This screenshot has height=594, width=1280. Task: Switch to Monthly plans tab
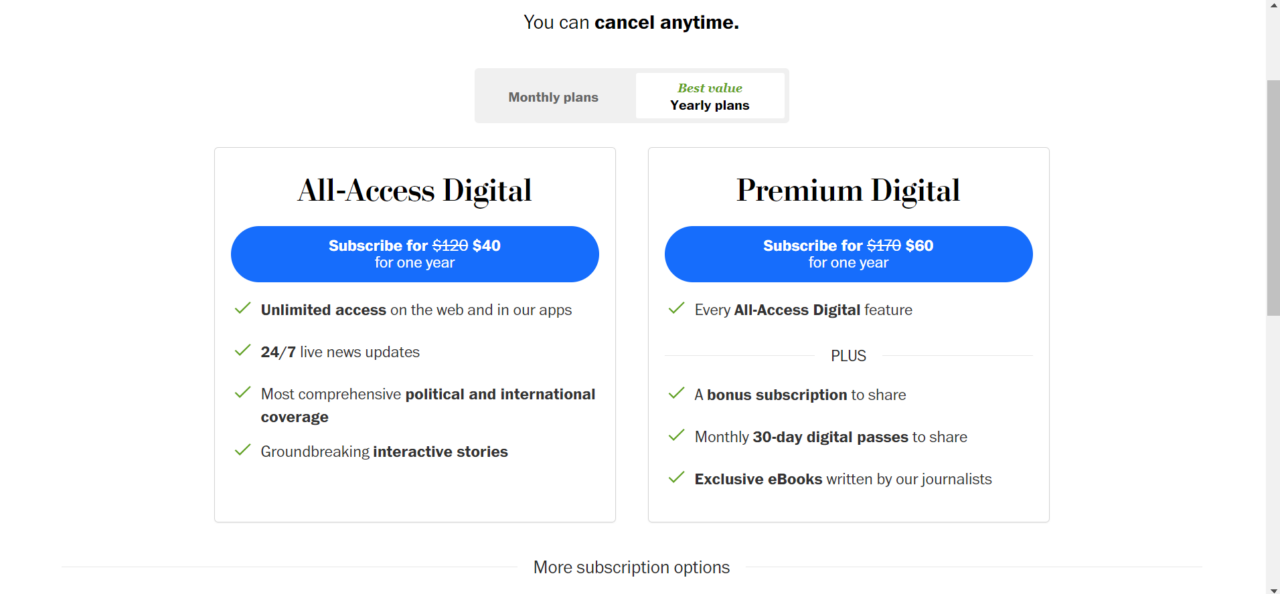tap(553, 97)
